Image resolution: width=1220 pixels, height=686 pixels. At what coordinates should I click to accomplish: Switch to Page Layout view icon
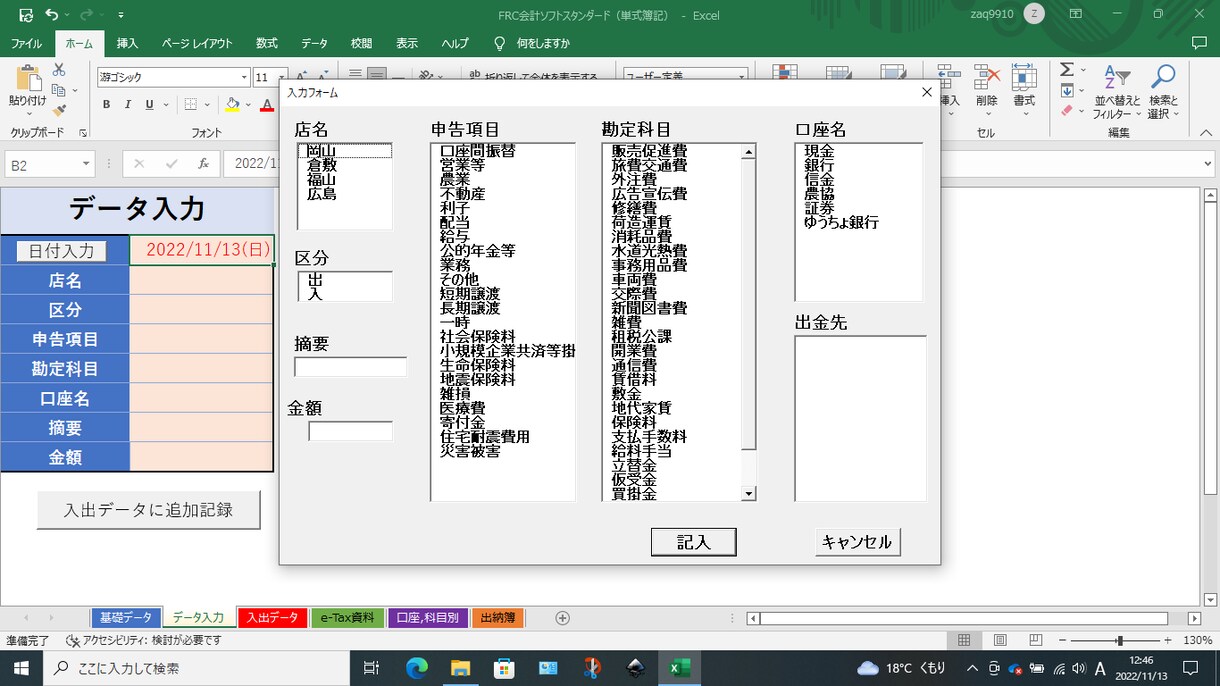1000,640
